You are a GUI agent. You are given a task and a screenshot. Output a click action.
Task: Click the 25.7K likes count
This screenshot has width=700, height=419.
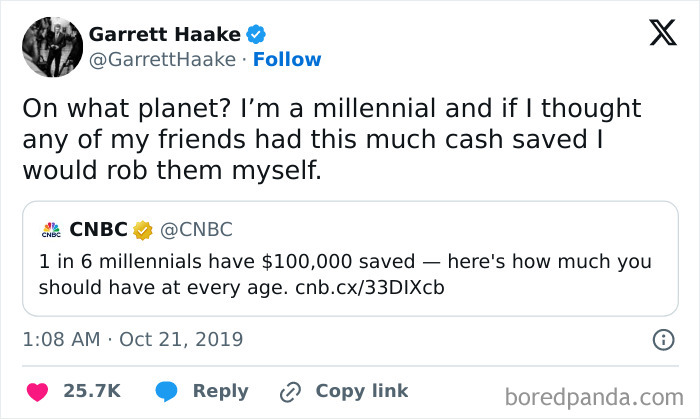coord(92,390)
